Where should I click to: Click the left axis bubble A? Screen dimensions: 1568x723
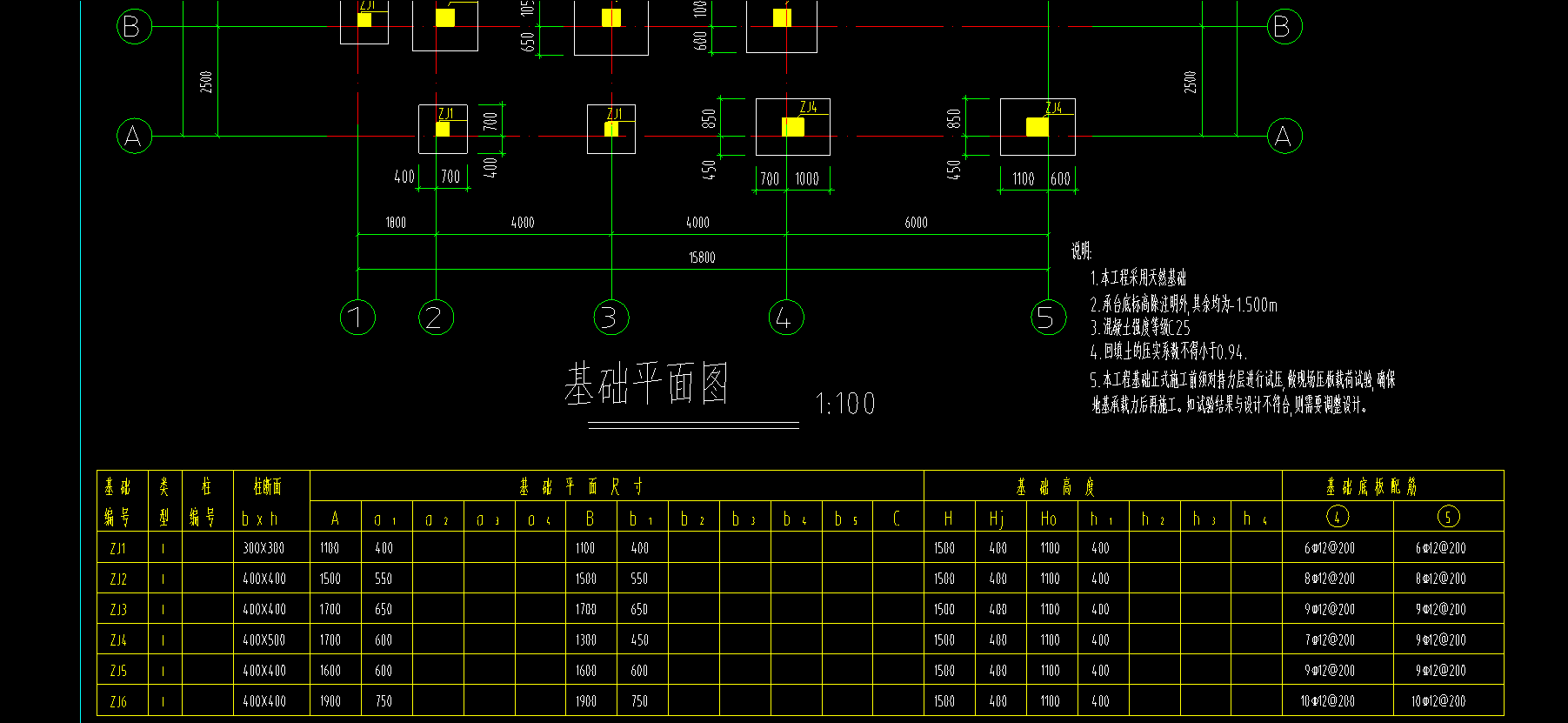[x=134, y=136]
